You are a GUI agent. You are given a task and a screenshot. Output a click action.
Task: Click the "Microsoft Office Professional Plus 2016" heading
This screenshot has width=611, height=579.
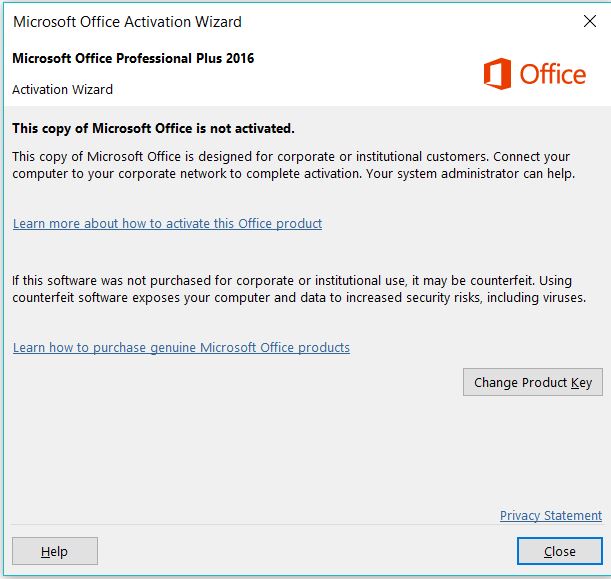tap(133, 58)
